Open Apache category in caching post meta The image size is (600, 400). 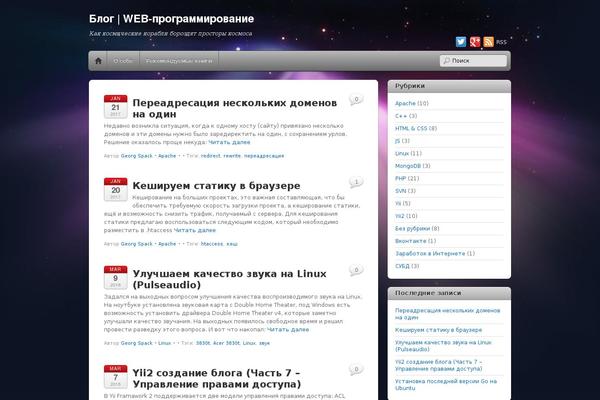click(167, 244)
